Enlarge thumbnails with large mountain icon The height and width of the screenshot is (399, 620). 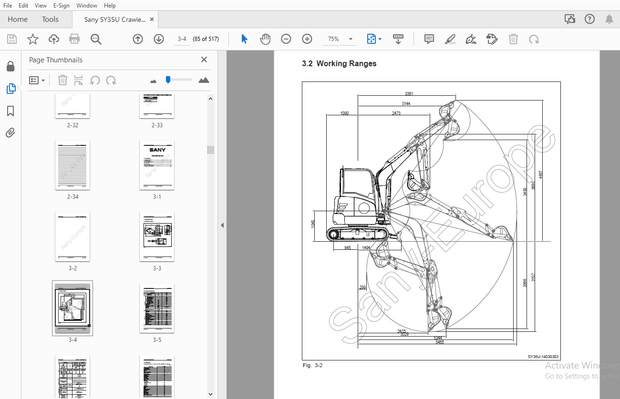pyautogui.click(x=204, y=80)
